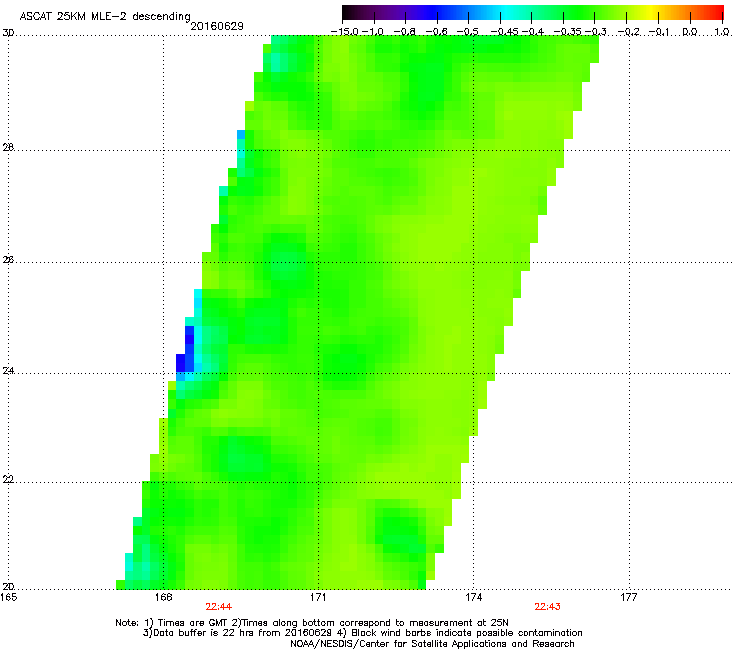Click the red end of the color bar

(x=715, y=13)
